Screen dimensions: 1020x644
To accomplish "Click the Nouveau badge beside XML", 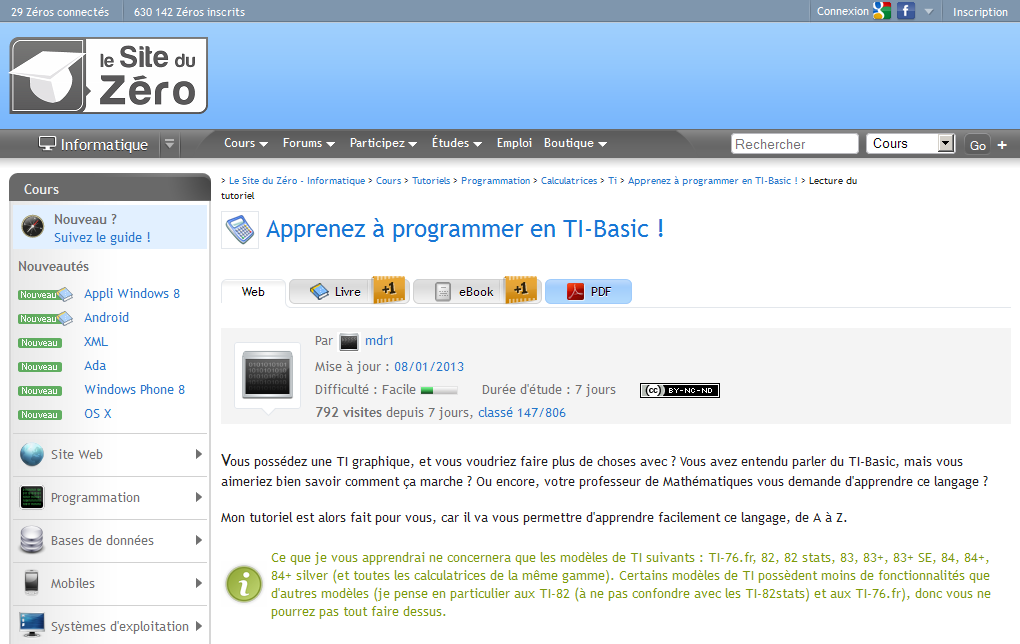I will [x=40, y=343].
